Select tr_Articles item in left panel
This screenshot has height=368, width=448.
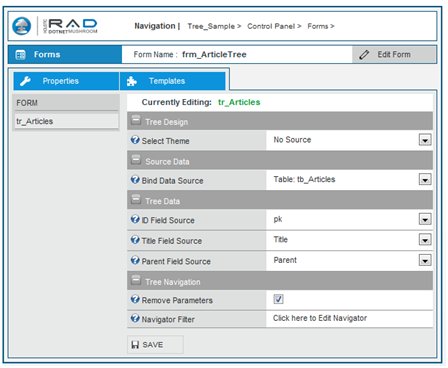[x=67, y=121]
